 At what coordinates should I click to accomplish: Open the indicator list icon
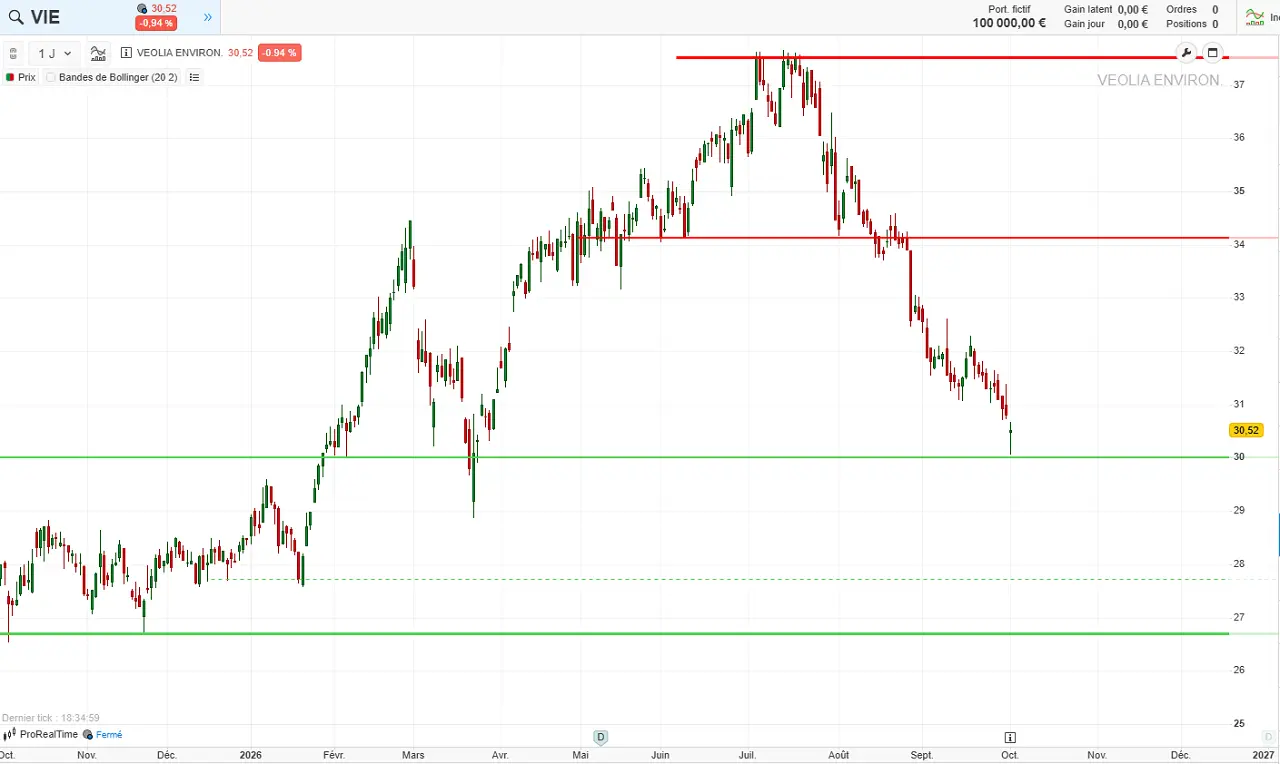coord(194,77)
